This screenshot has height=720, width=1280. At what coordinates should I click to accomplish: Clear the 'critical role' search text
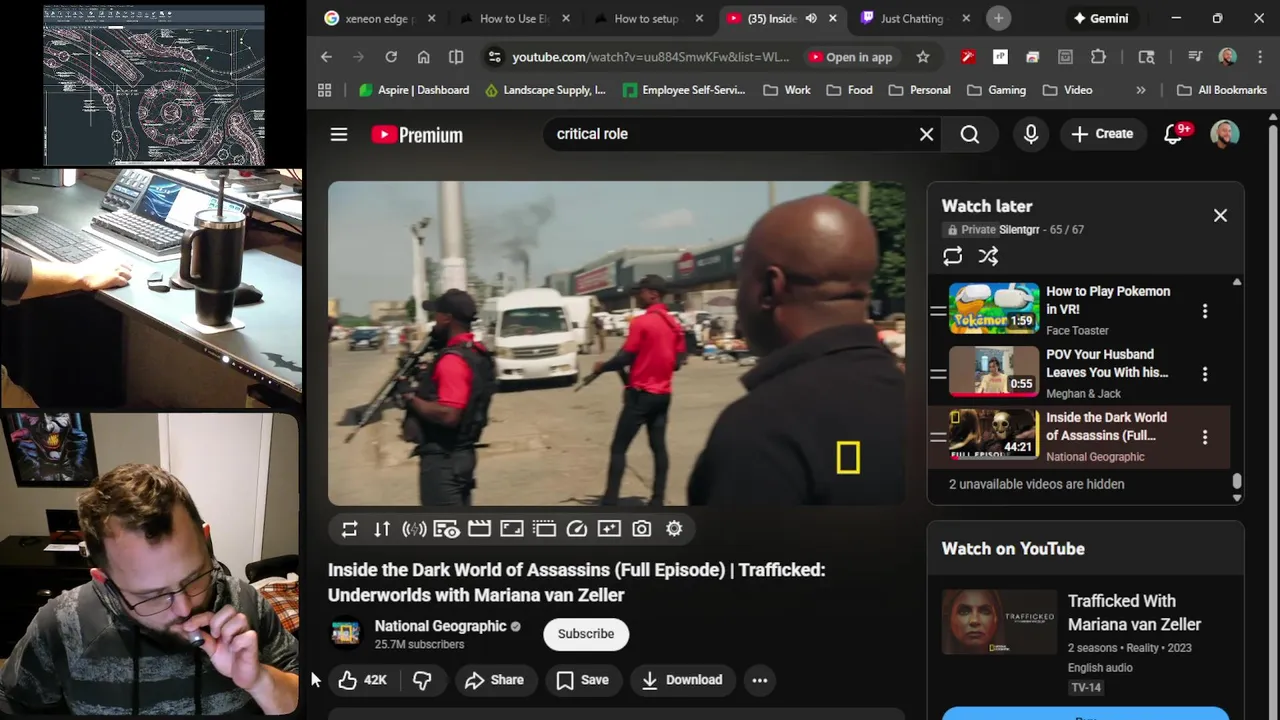coord(926,134)
